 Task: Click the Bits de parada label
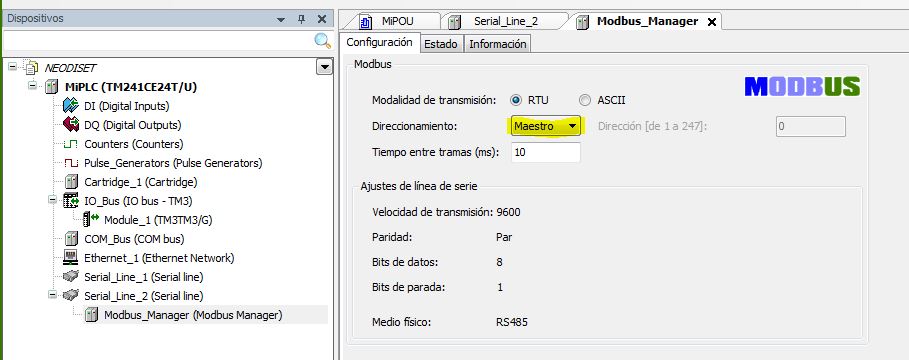point(409,287)
